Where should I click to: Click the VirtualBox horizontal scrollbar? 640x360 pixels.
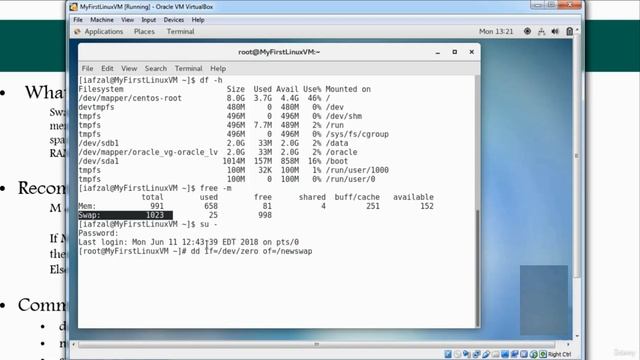(x=316, y=344)
